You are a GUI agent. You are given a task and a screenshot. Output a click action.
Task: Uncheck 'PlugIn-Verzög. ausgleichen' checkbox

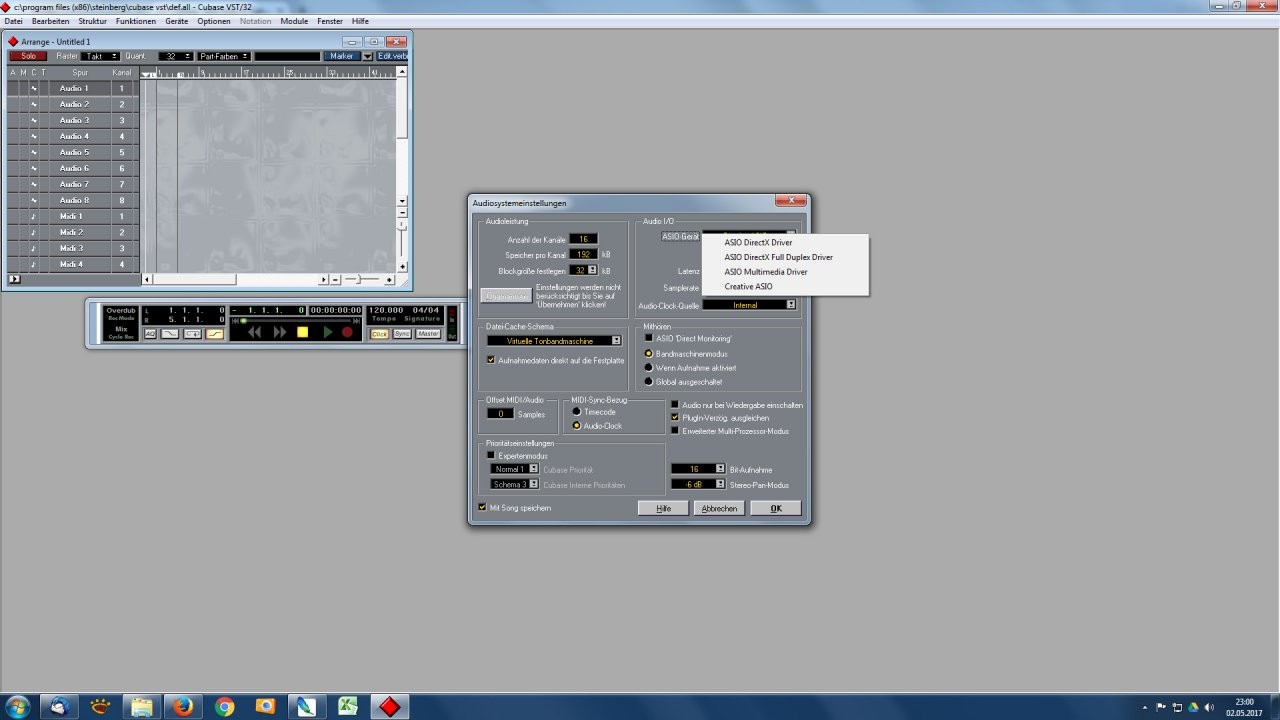point(674,417)
